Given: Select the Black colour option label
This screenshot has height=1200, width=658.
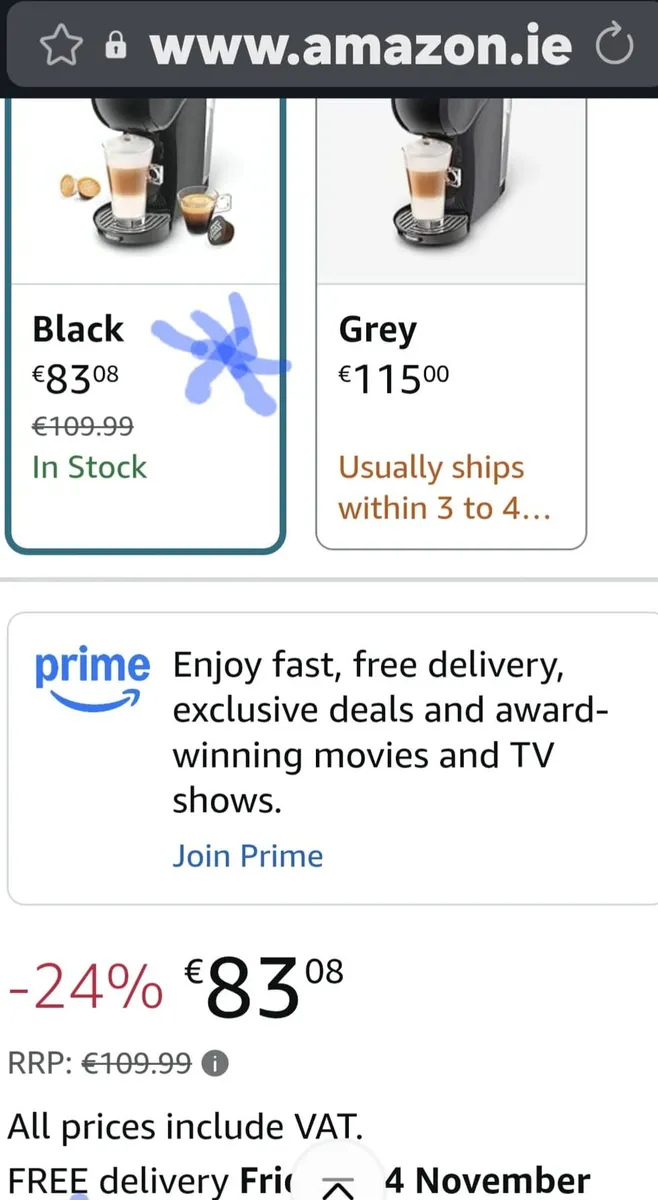Looking at the screenshot, I should [78, 329].
